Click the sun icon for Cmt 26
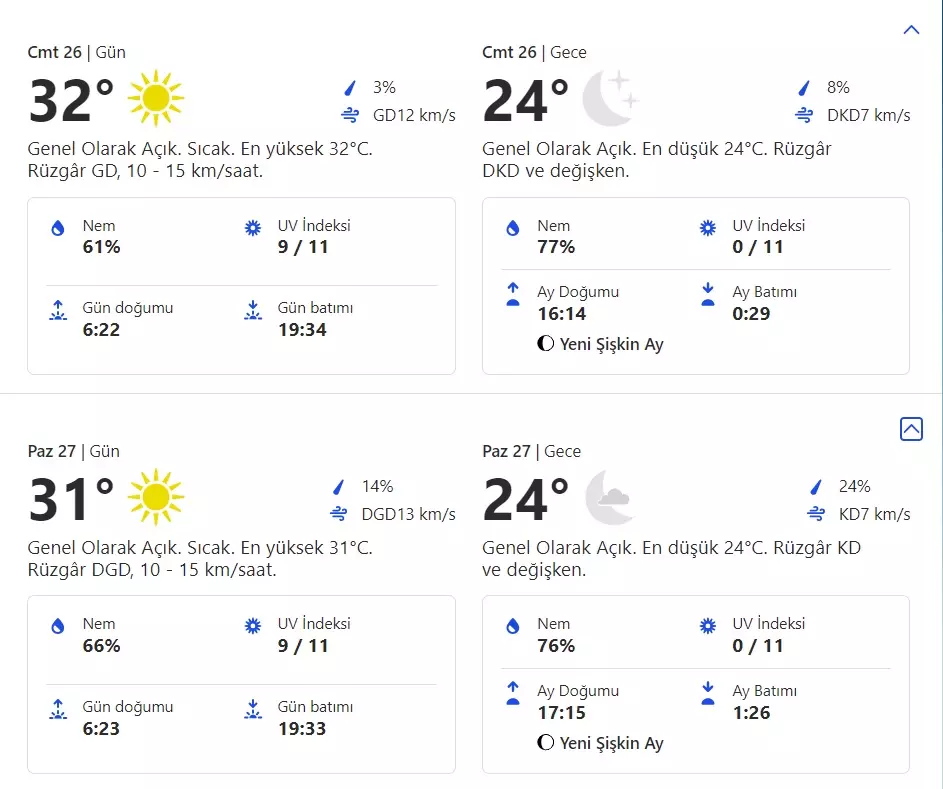Viewport: 943px width, 789px height. pyautogui.click(x=156, y=98)
